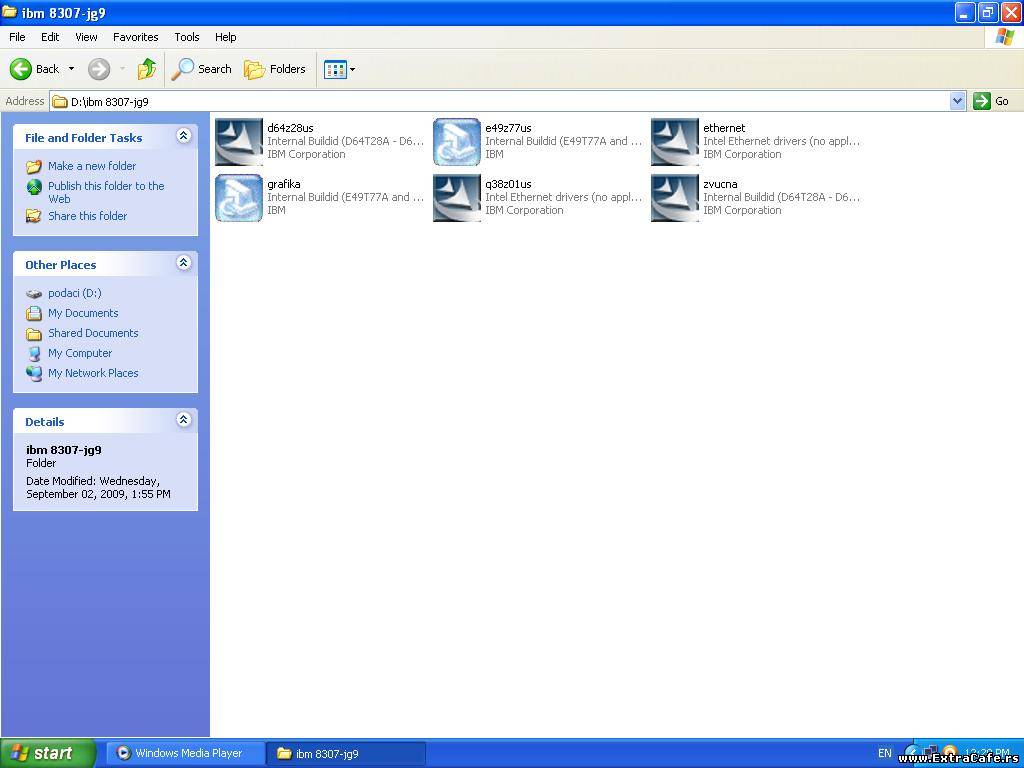Click the EN language indicator

[884, 753]
